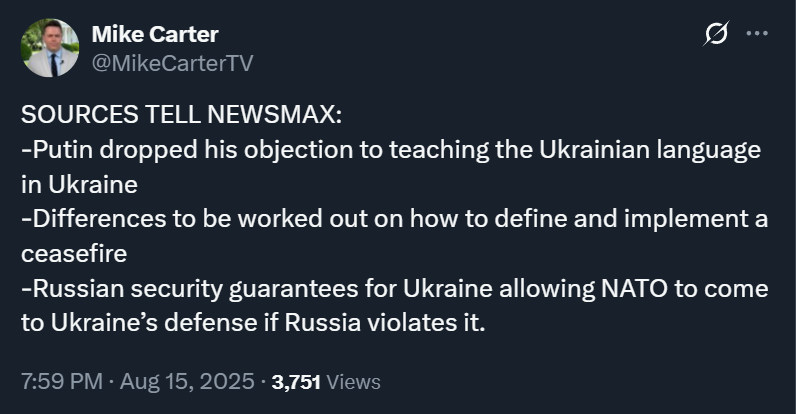Click the word ceasefire in the post
The height and width of the screenshot is (414, 796).
tap(74, 254)
